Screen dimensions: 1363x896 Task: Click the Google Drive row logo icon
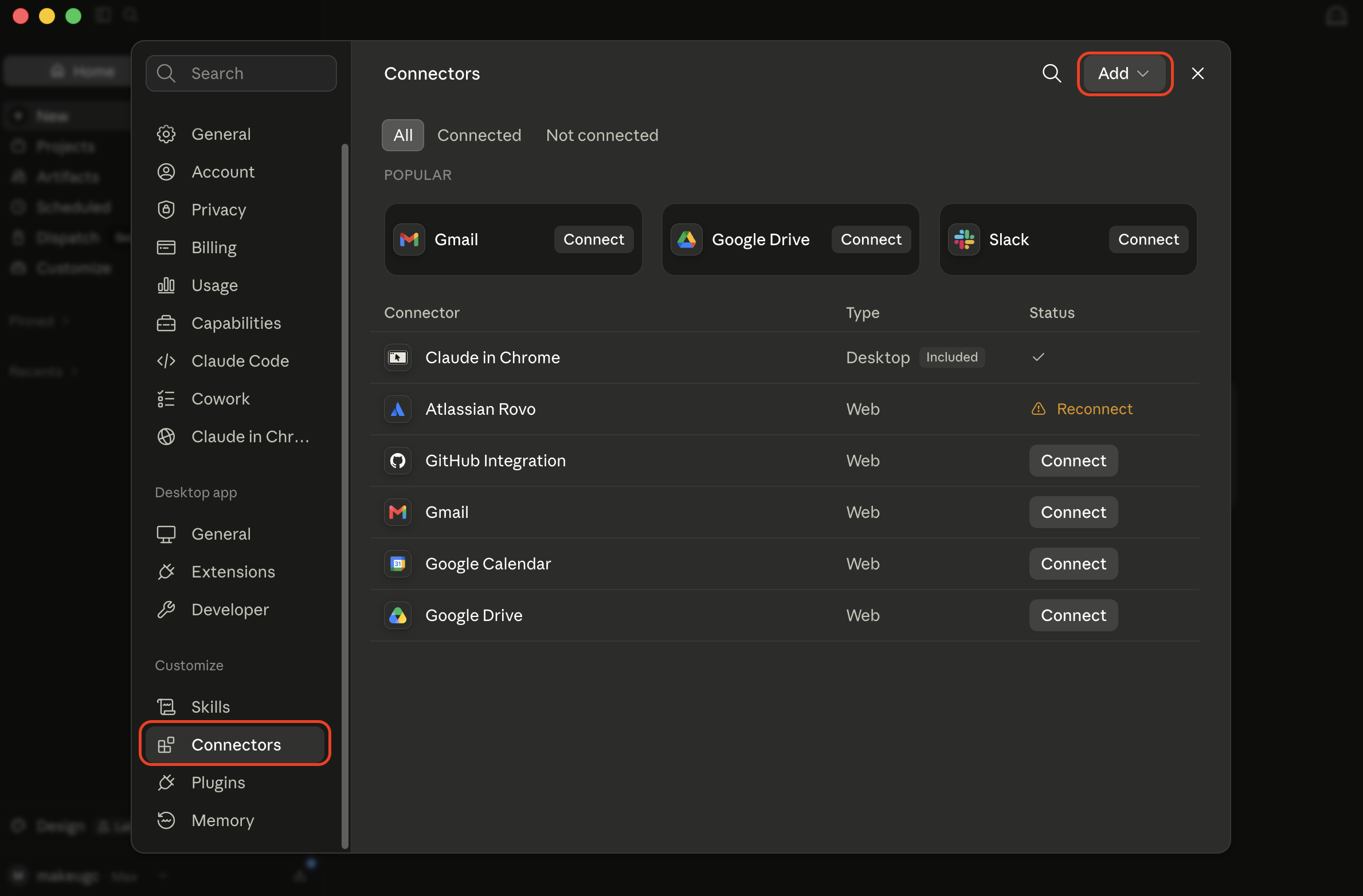[x=398, y=615]
